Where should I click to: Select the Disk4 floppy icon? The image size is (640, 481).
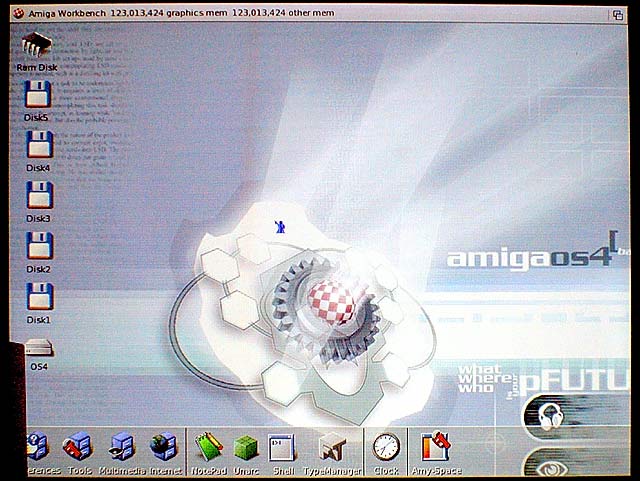tap(39, 144)
